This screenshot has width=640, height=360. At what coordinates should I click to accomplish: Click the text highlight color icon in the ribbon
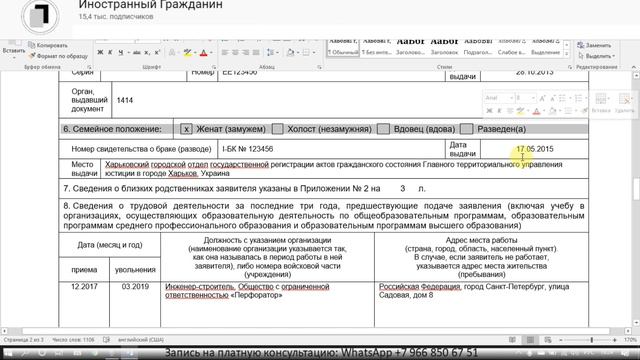pyautogui.click(x=187, y=53)
